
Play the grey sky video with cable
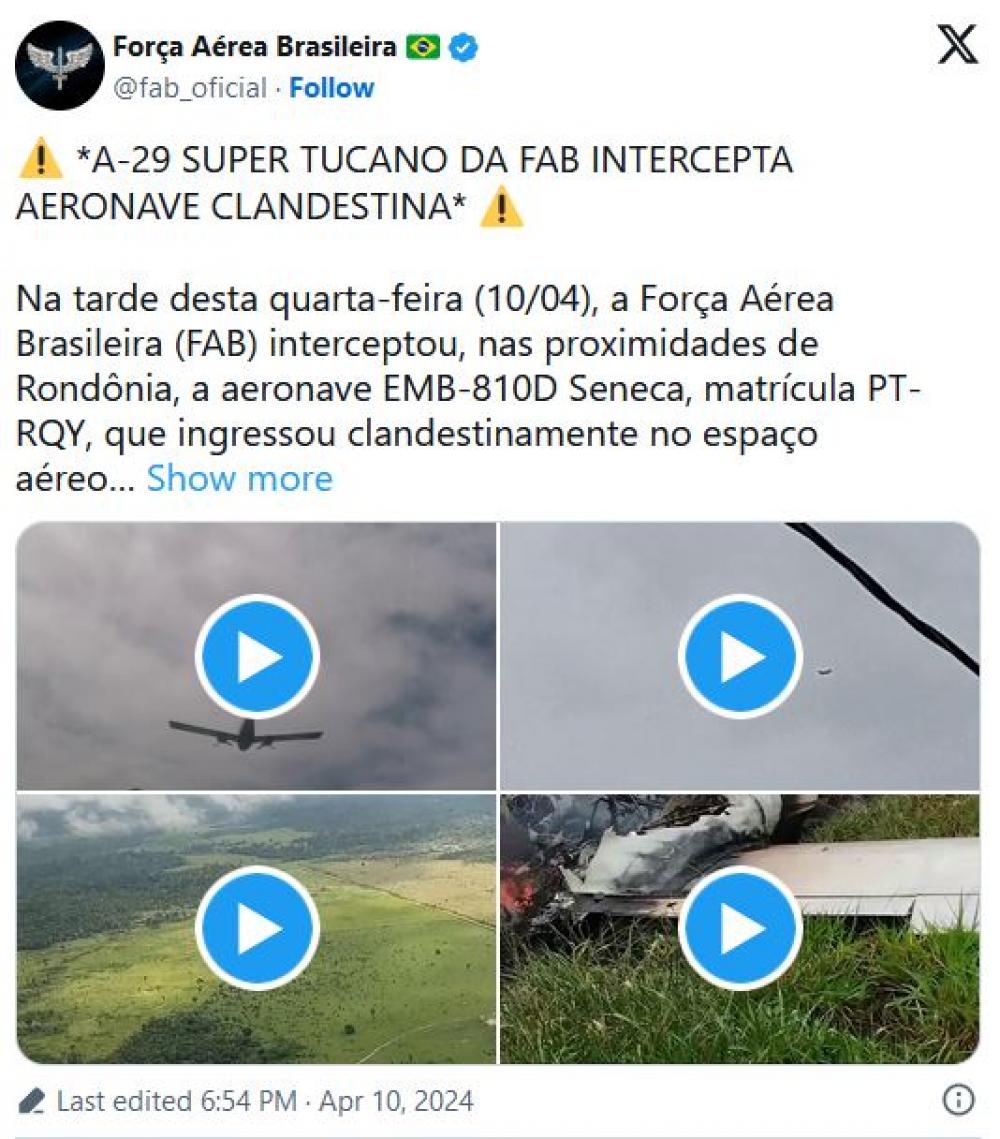point(740,657)
